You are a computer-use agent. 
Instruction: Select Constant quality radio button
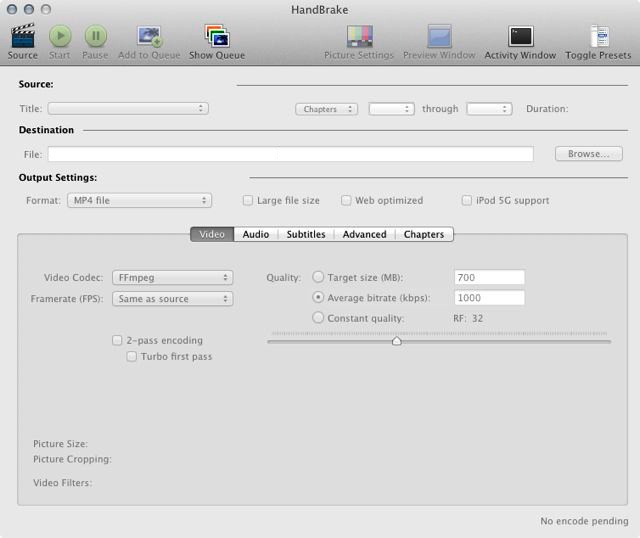coord(318,318)
